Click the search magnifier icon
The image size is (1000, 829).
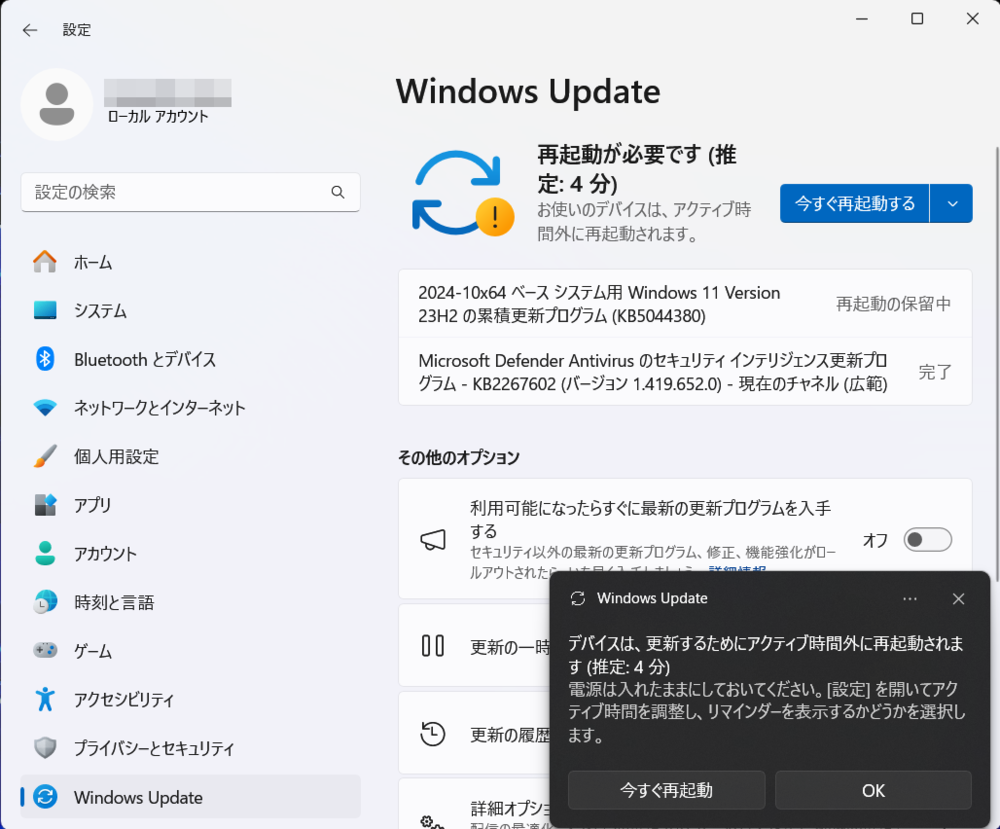(338, 192)
